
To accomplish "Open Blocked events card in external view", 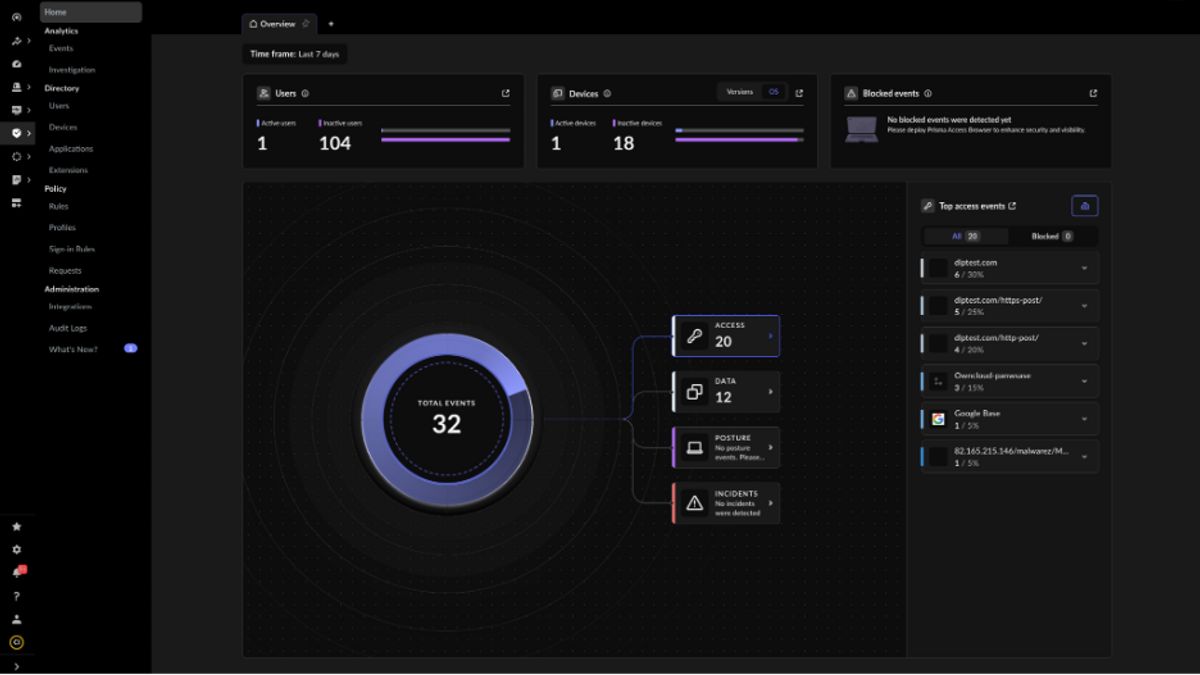I will click(1093, 93).
